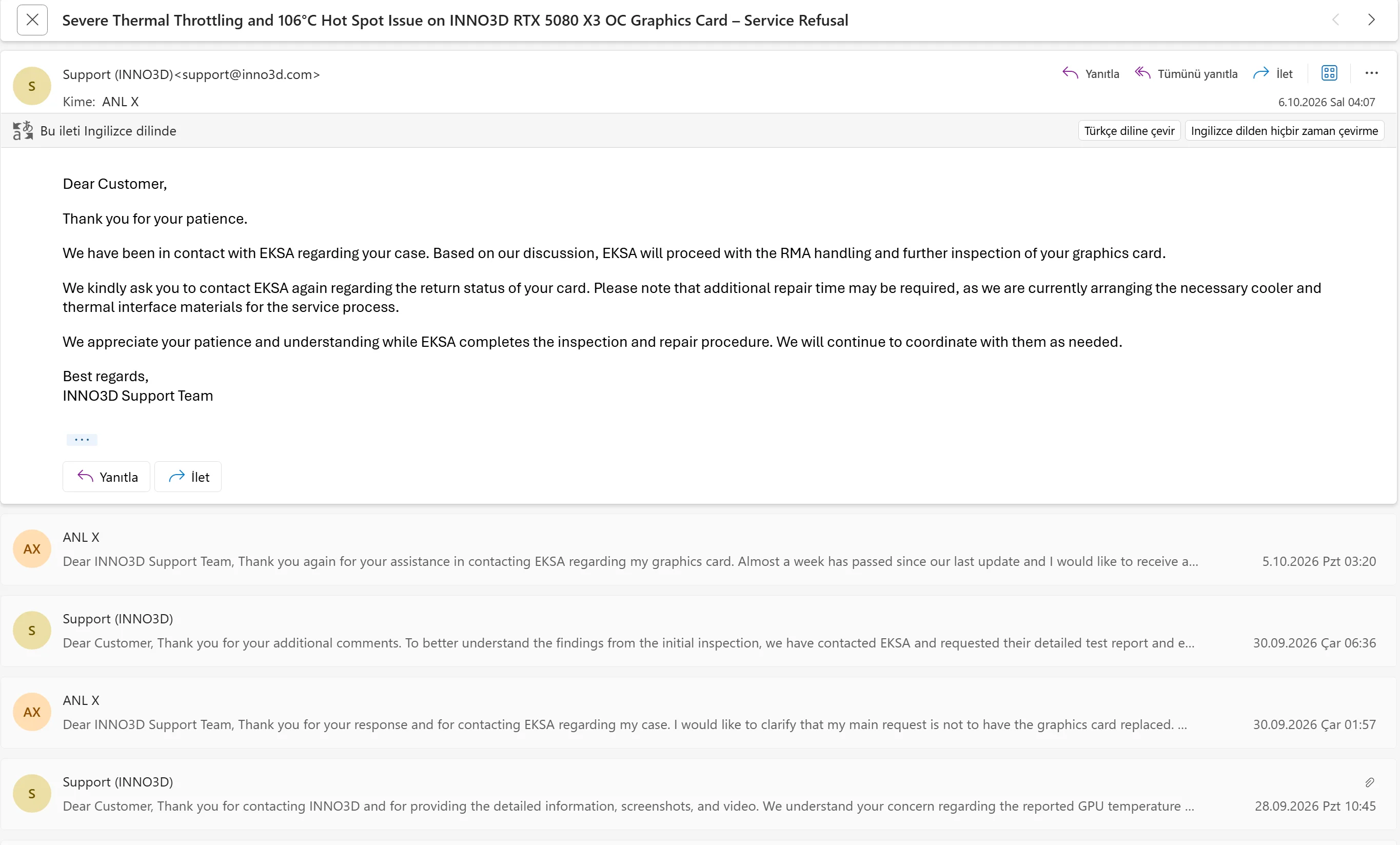Click AX avatar of 30.09.2026 01:57 message
This screenshot has height=845, width=1400.
click(x=32, y=712)
